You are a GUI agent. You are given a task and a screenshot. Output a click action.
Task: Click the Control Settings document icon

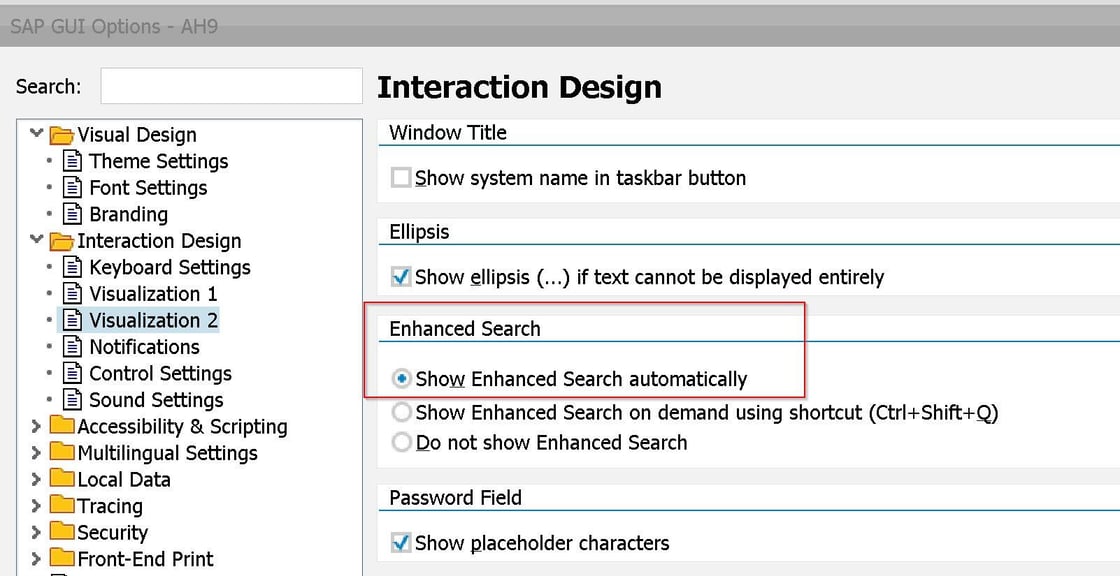74,373
